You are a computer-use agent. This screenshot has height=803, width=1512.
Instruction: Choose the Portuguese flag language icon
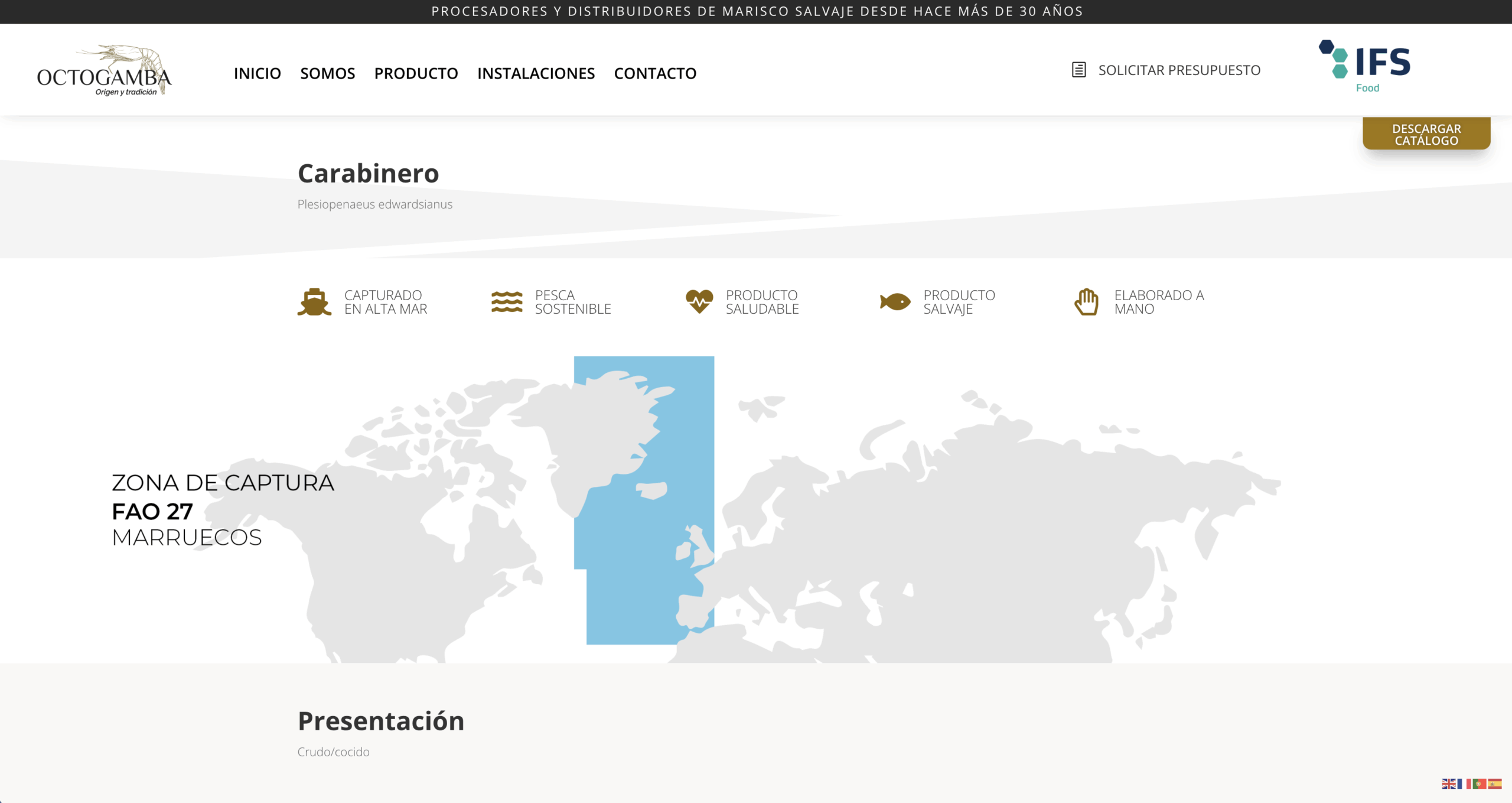(x=1479, y=784)
